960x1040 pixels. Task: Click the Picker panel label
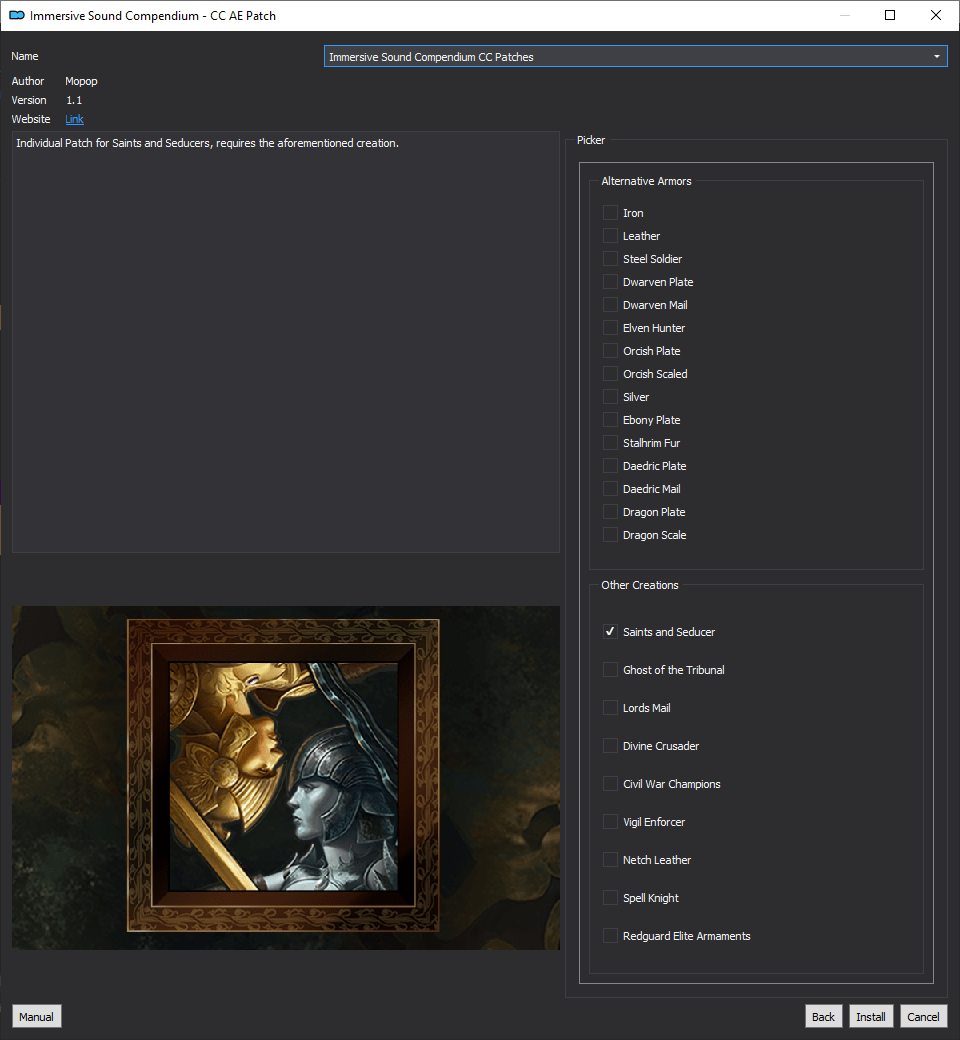point(590,140)
